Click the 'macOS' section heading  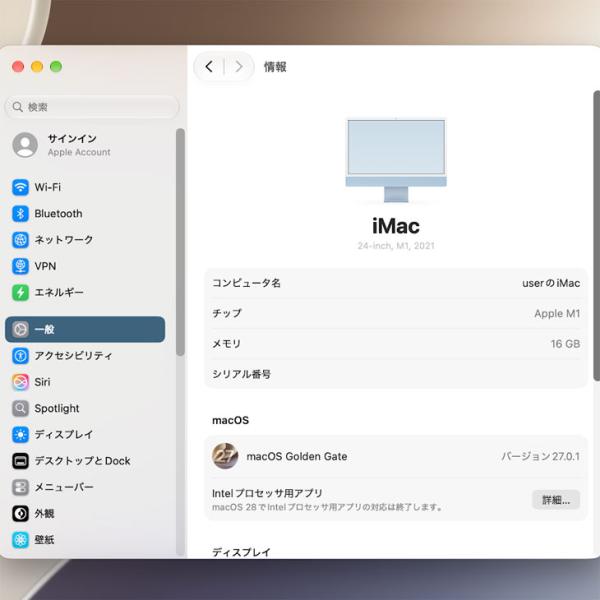coord(230,420)
